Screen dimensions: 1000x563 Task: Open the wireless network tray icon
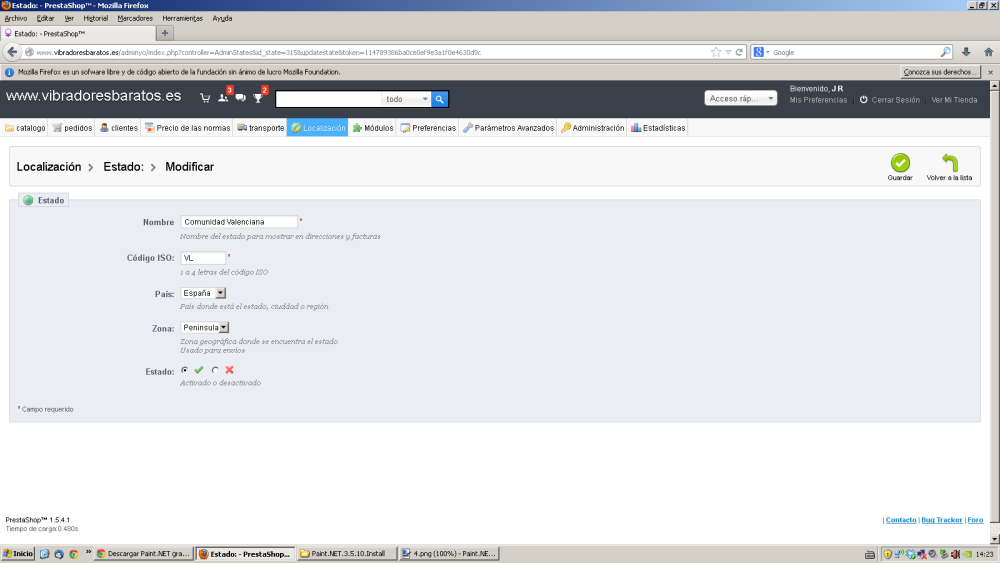[x=899, y=554]
